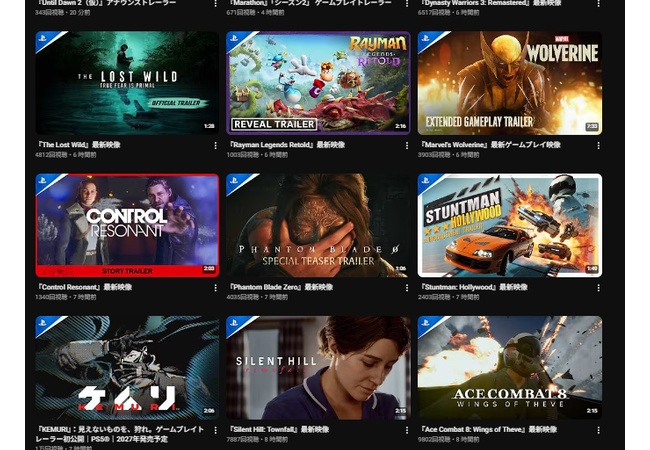Click the KEMURI 見えないものを、狩れ title link
The height and width of the screenshot is (450, 650).
pos(120,434)
